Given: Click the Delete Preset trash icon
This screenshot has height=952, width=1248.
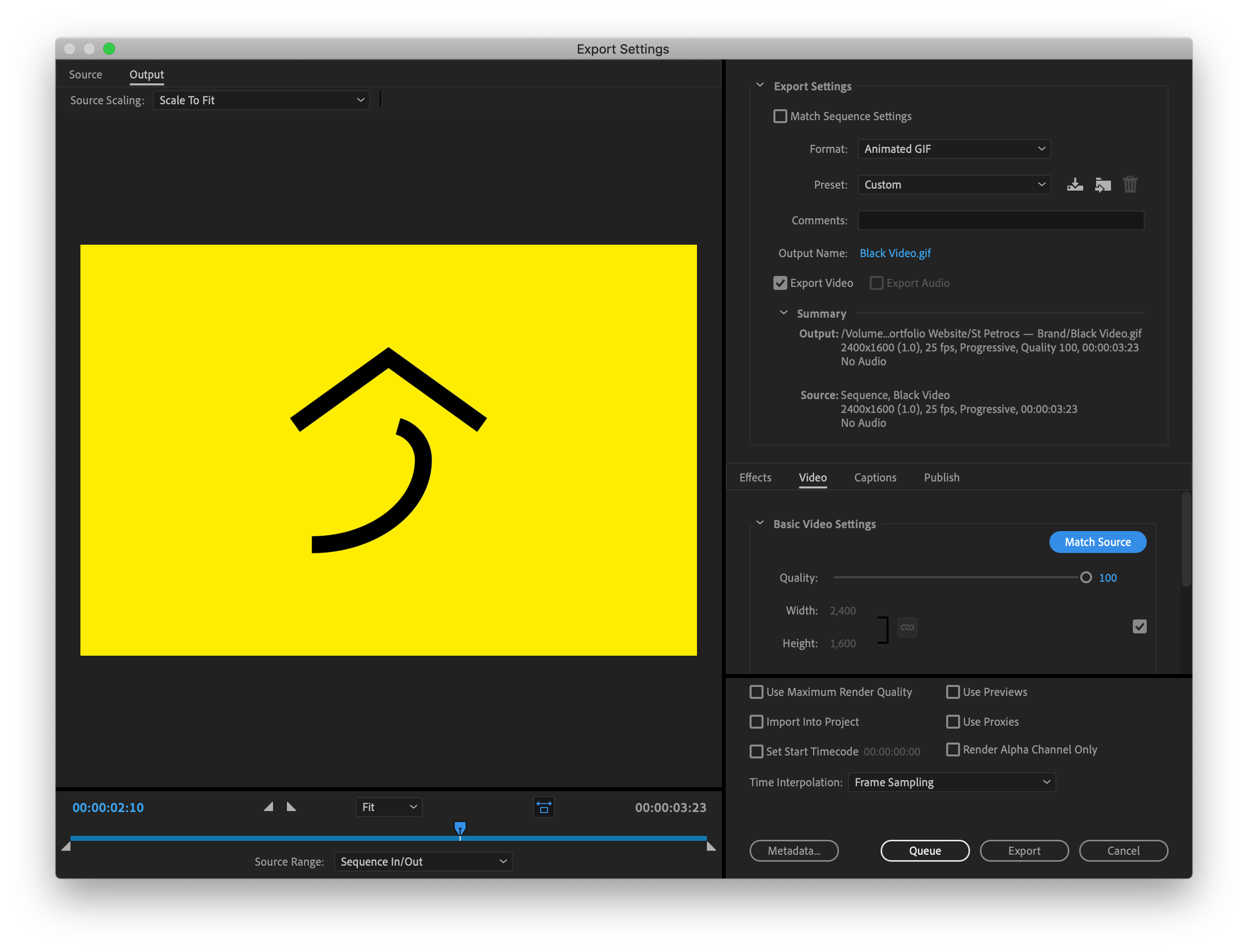Looking at the screenshot, I should click(1130, 185).
